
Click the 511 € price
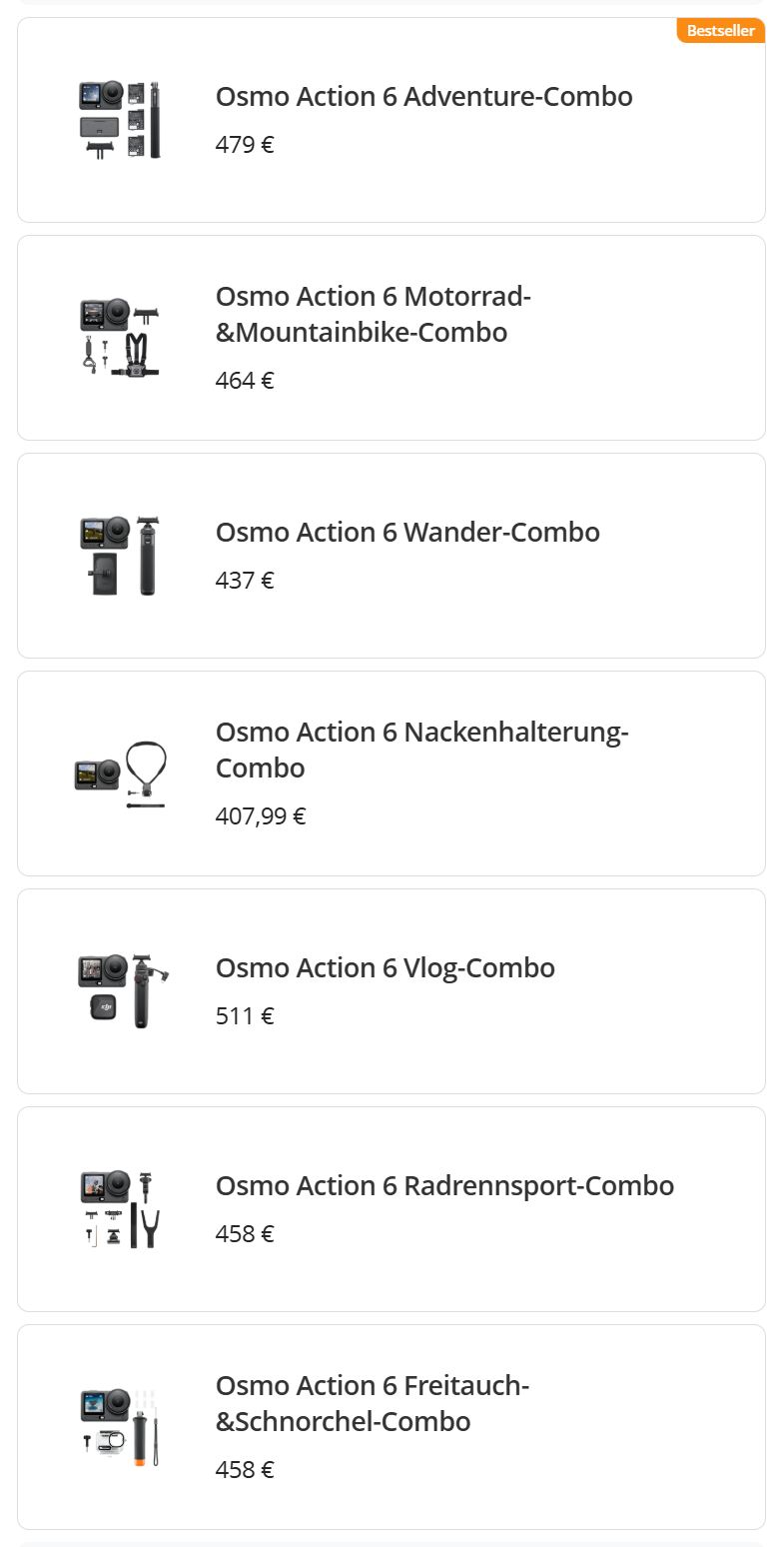[245, 1016]
